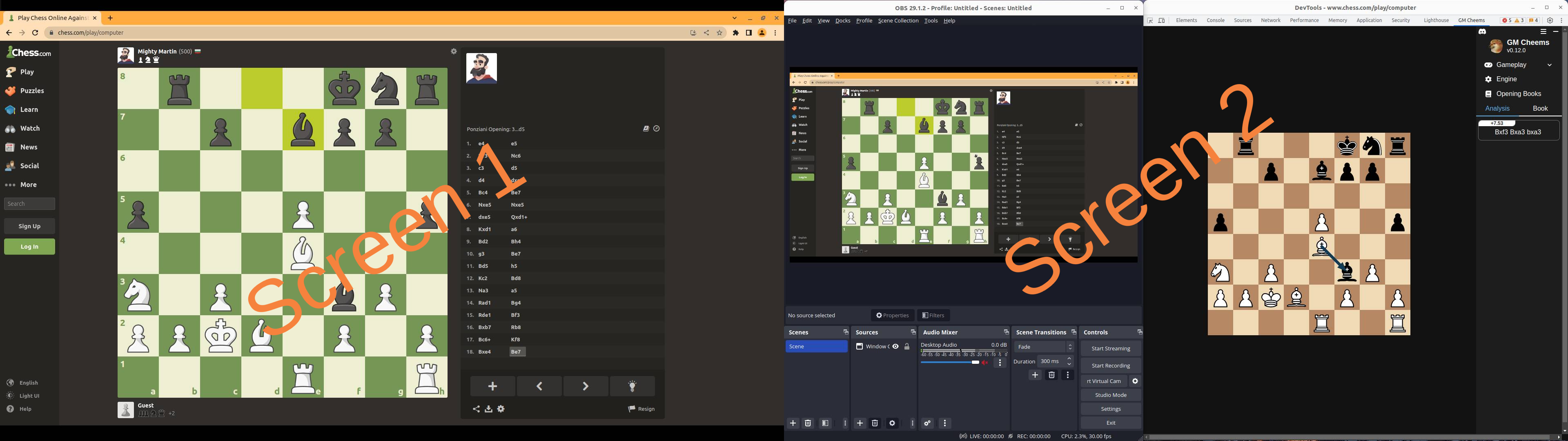Configure the OBS virtual camera gear

[x=1135, y=381]
